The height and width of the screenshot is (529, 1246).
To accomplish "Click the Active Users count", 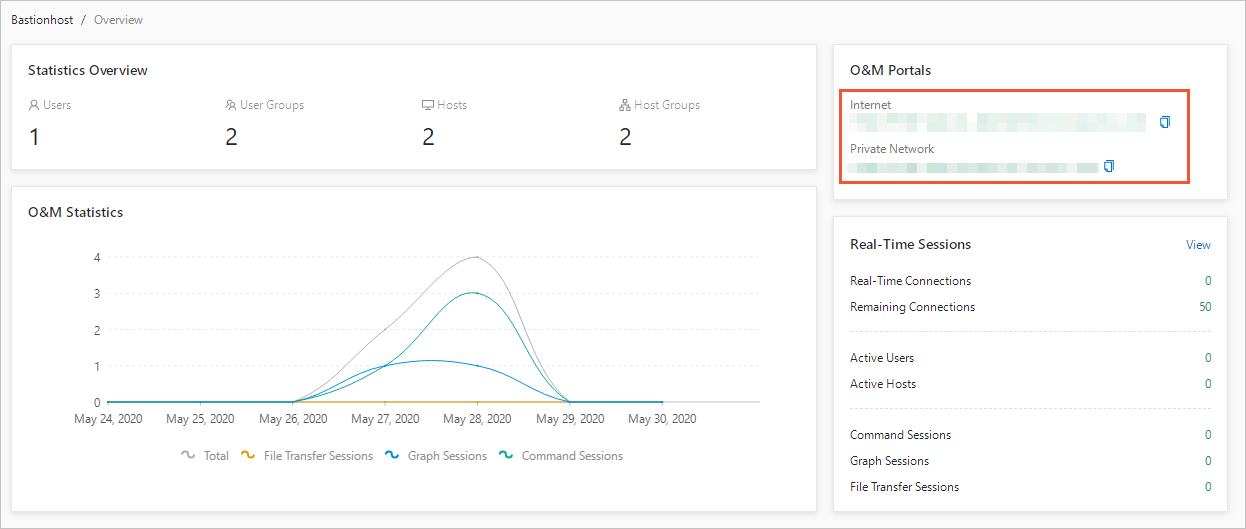I will click(x=1207, y=358).
